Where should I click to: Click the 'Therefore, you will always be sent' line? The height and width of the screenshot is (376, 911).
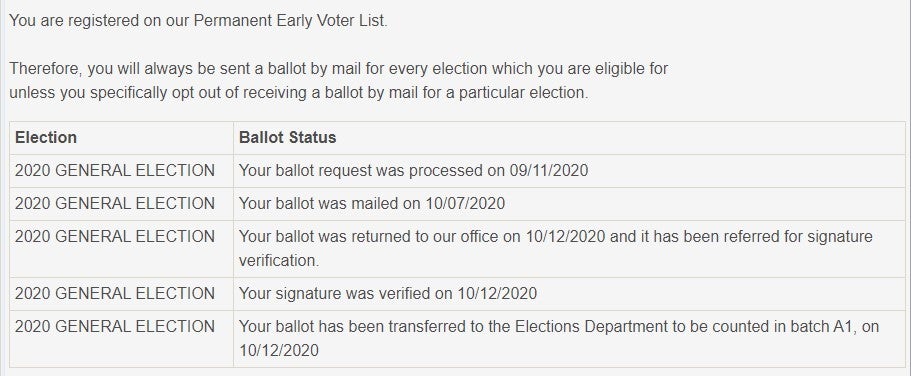339,69
